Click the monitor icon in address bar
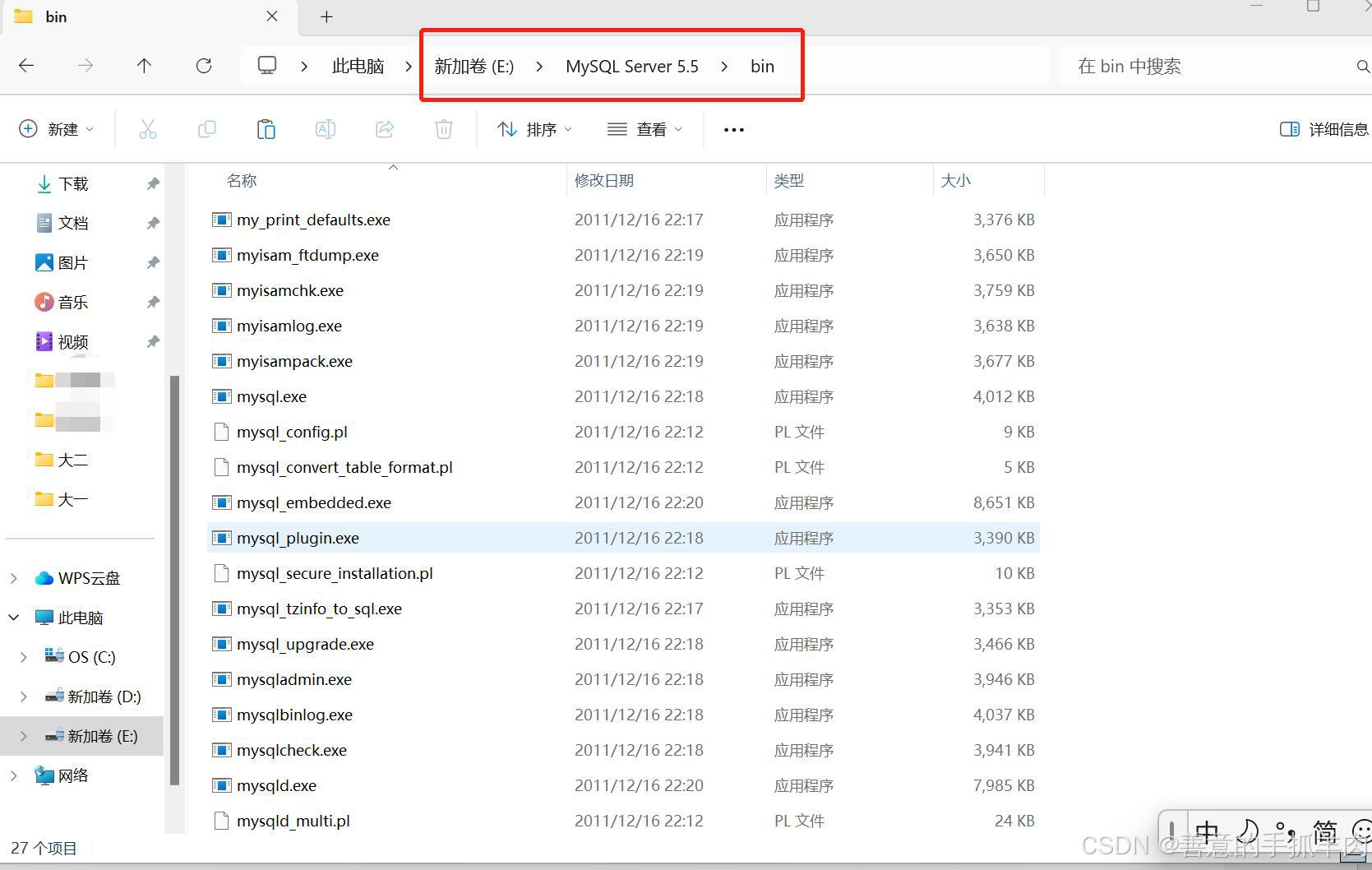The height and width of the screenshot is (870, 1372). pos(267,66)
